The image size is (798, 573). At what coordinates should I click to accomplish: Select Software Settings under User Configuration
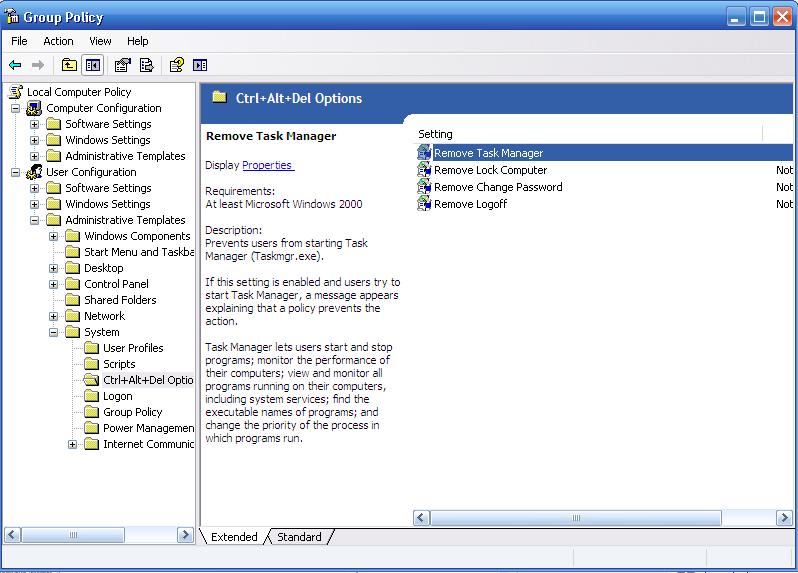tap(108, 188)
